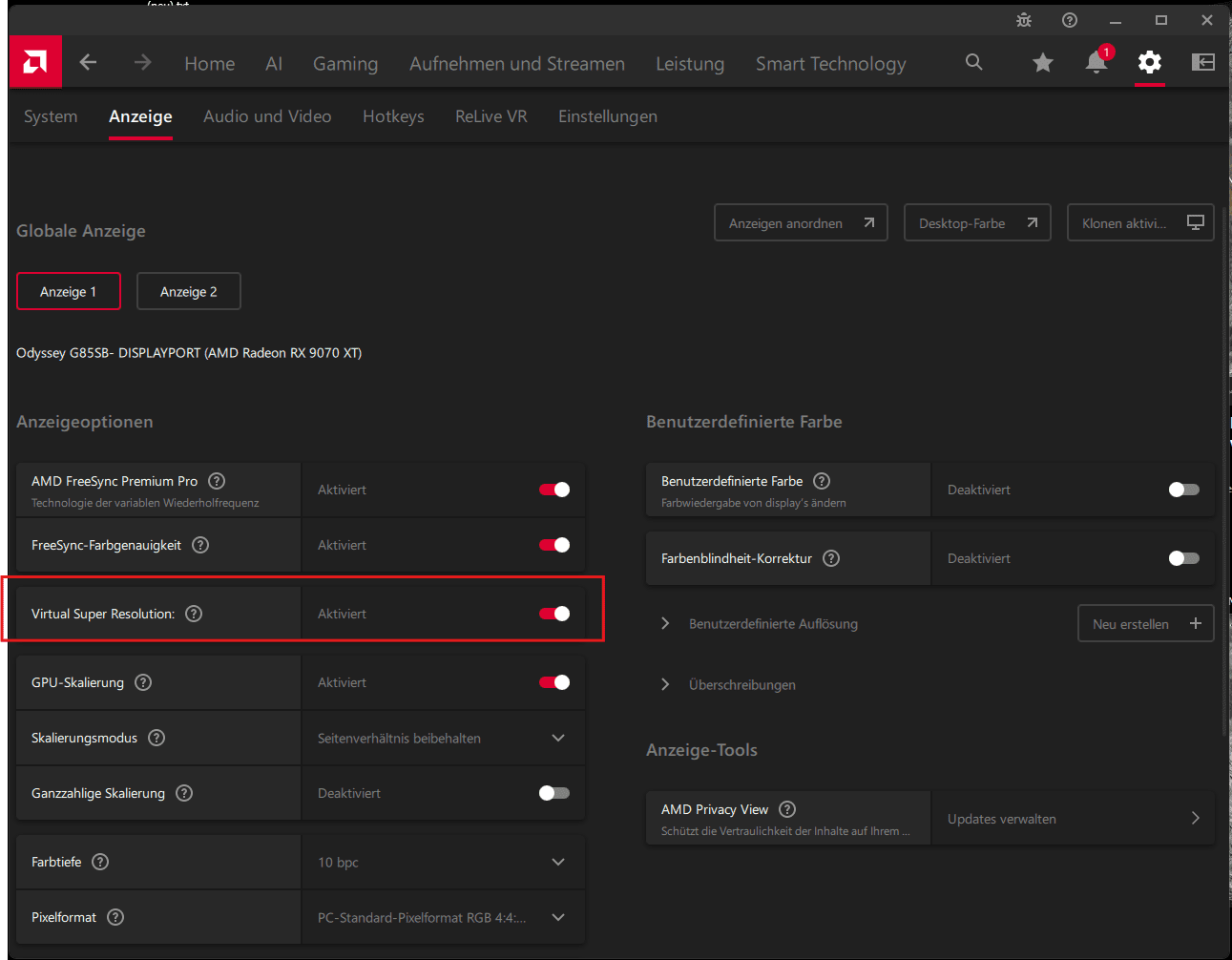Toggle GPU-Skalierung switch

click(x=554, y=682)
